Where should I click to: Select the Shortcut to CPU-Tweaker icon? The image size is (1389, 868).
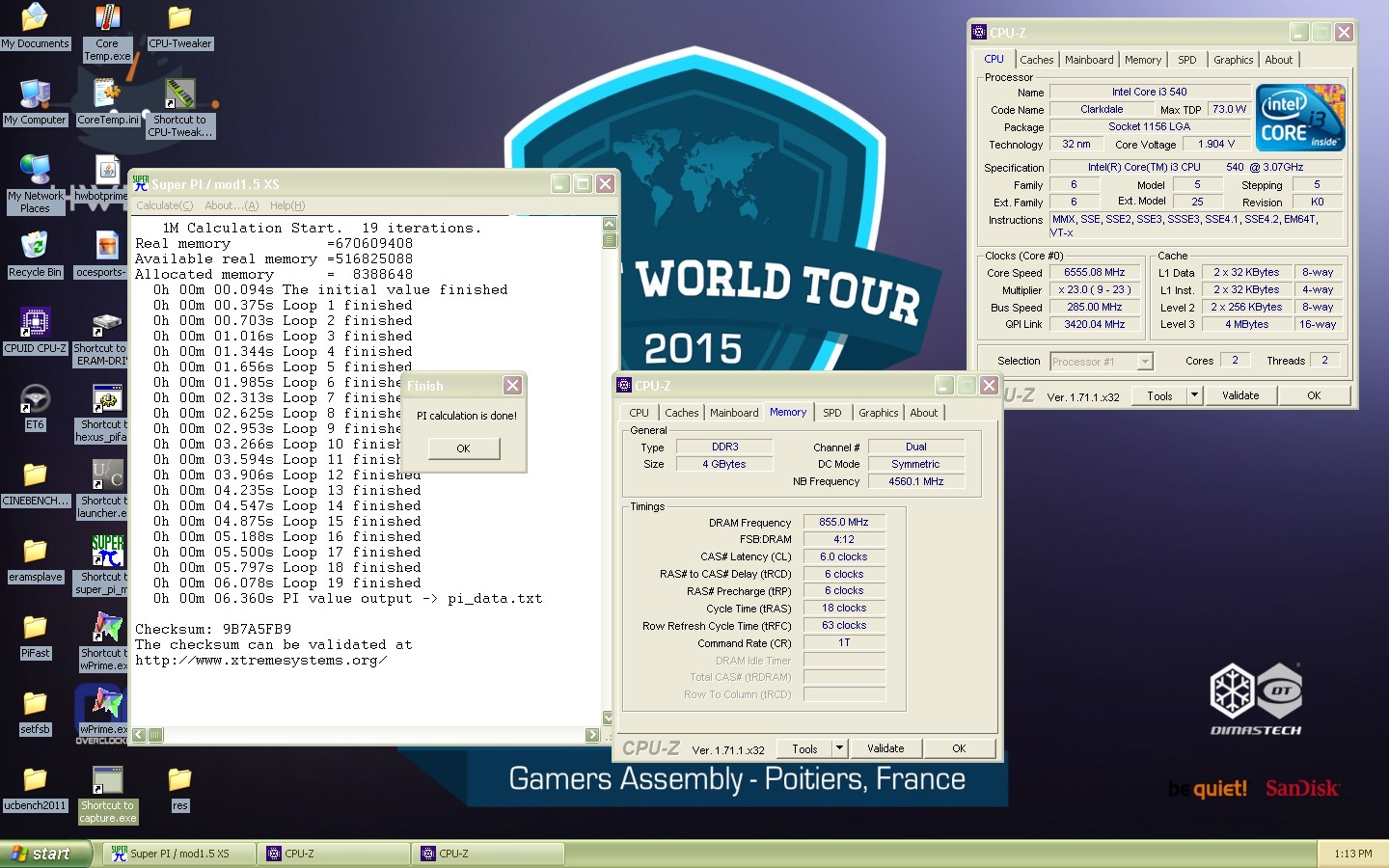(179, 108)
